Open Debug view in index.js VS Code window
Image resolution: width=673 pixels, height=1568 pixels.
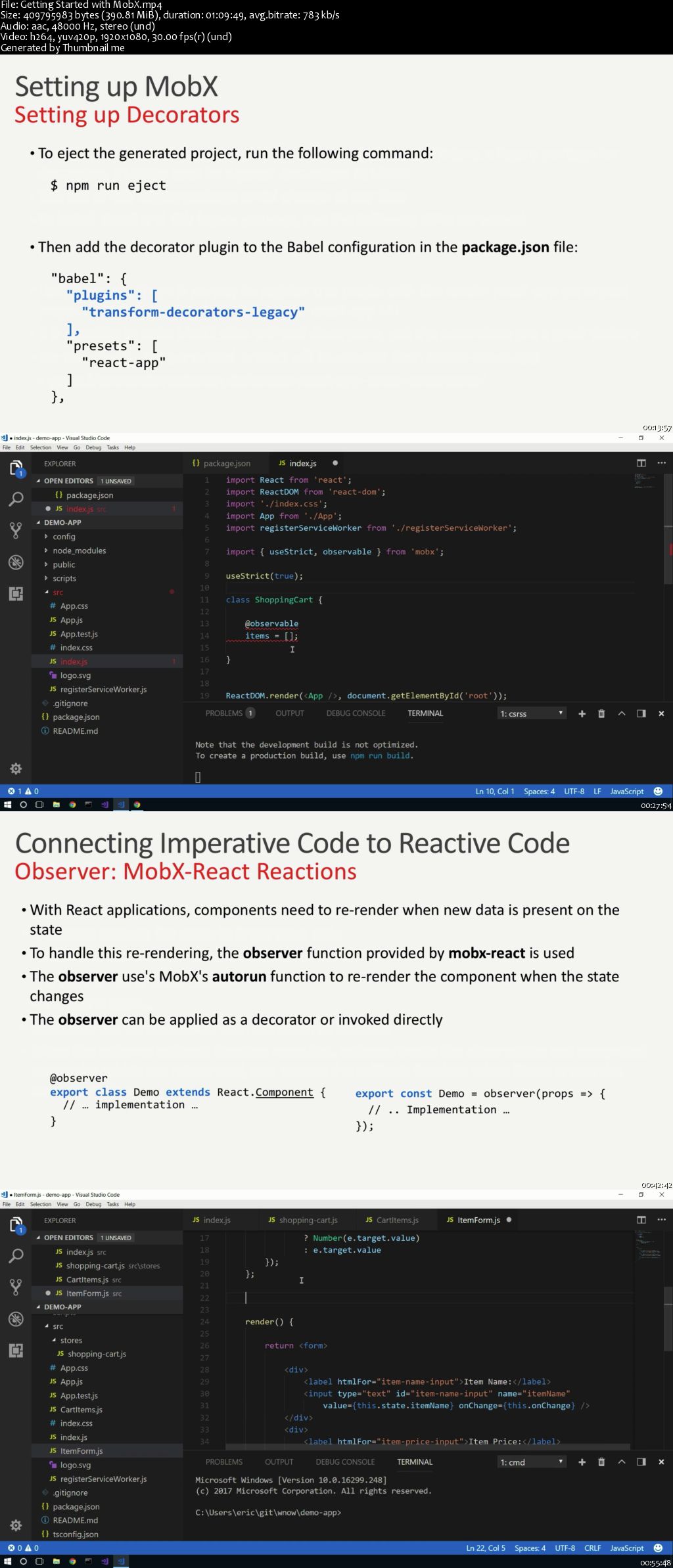pyautogui.click(x=16, y=562)
